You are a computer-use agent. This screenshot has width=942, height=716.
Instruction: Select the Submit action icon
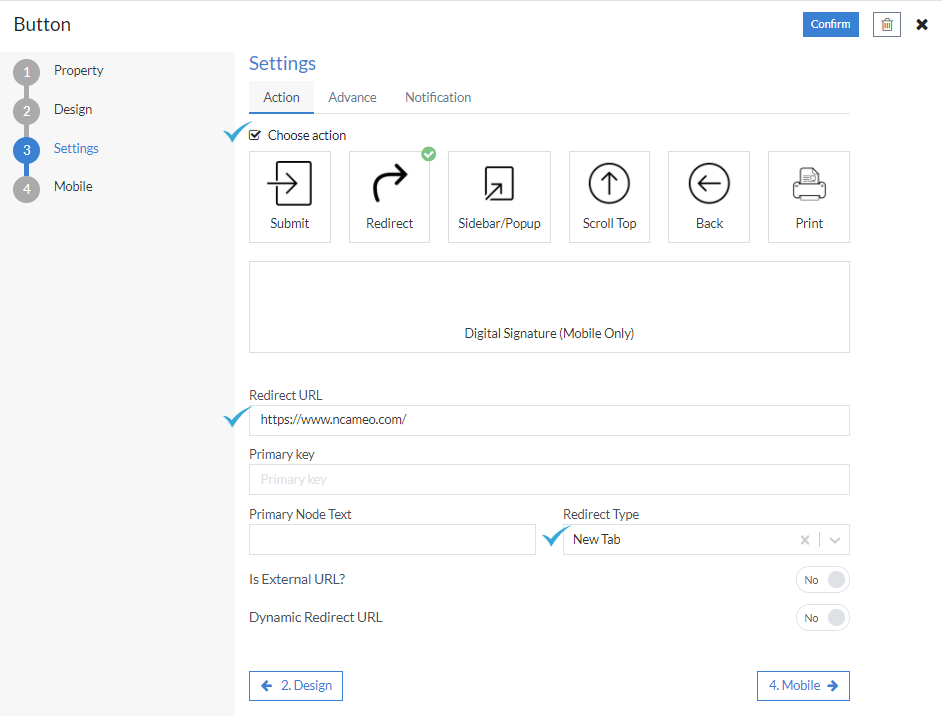[289, 196]
